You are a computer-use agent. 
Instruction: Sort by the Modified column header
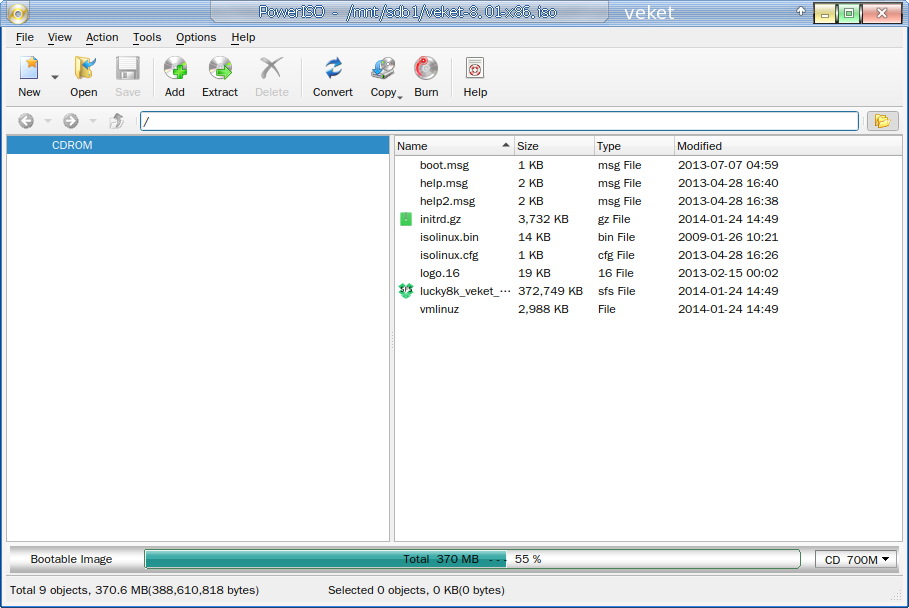(788, 146)
